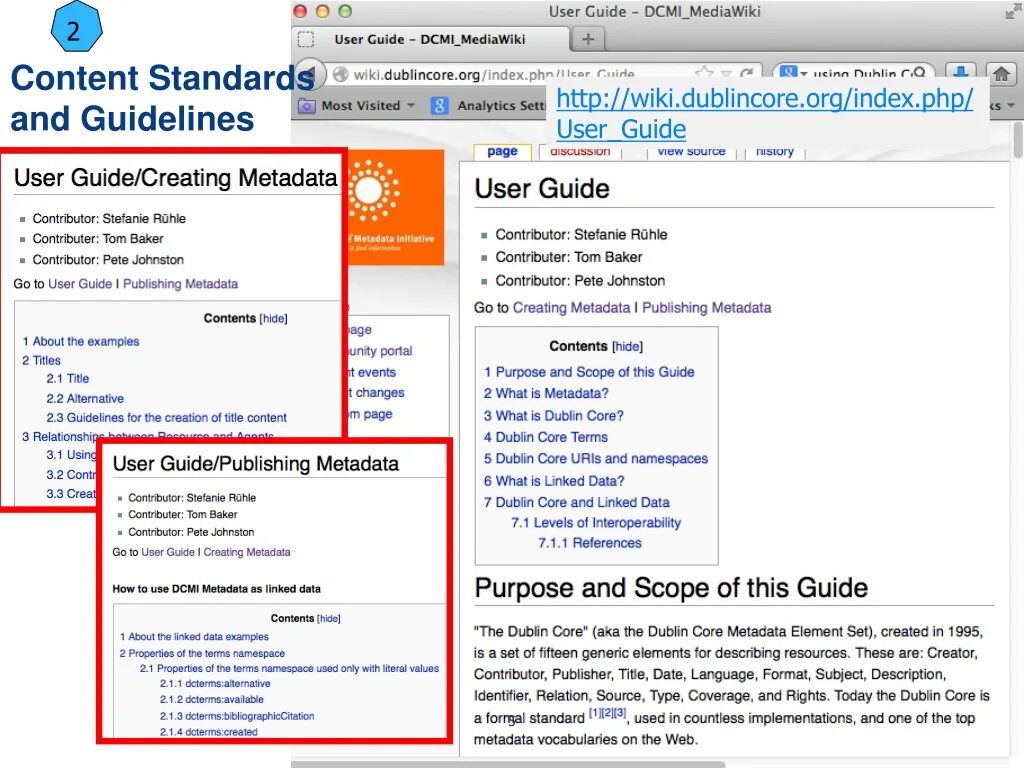Click the tab group icon left of tab
The width and height of the screenshot is (1024, 768).
pyautogui.click(x=306, y=39)
